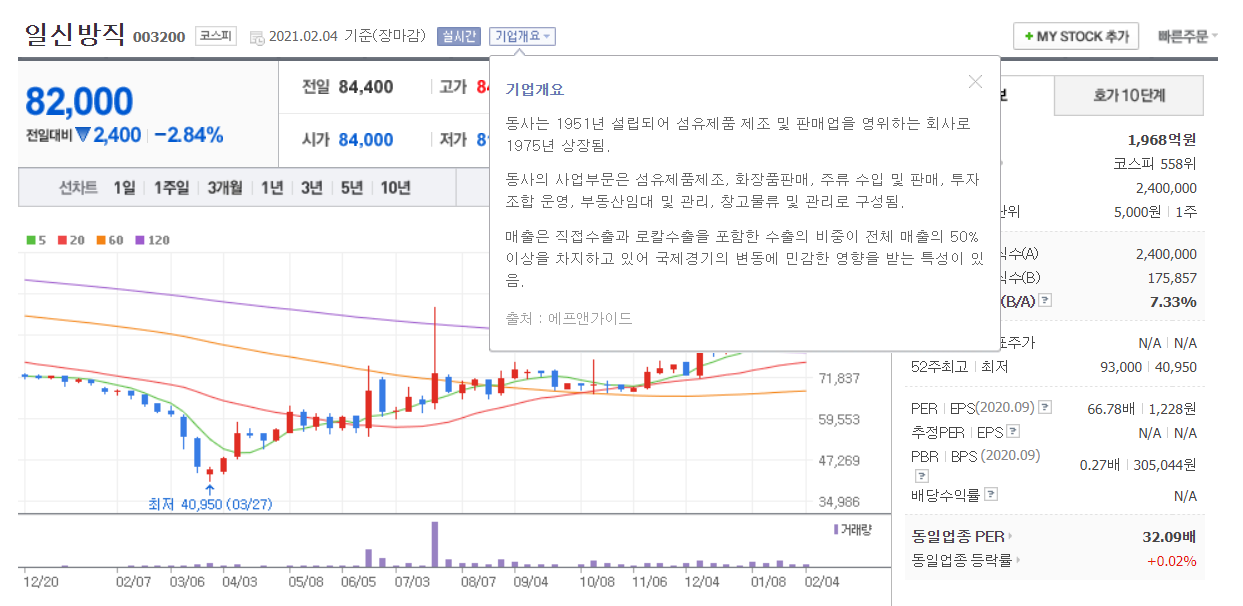Click the 전일 84,400 value
Screen dimensions: 1243x606
pos(366,87)
